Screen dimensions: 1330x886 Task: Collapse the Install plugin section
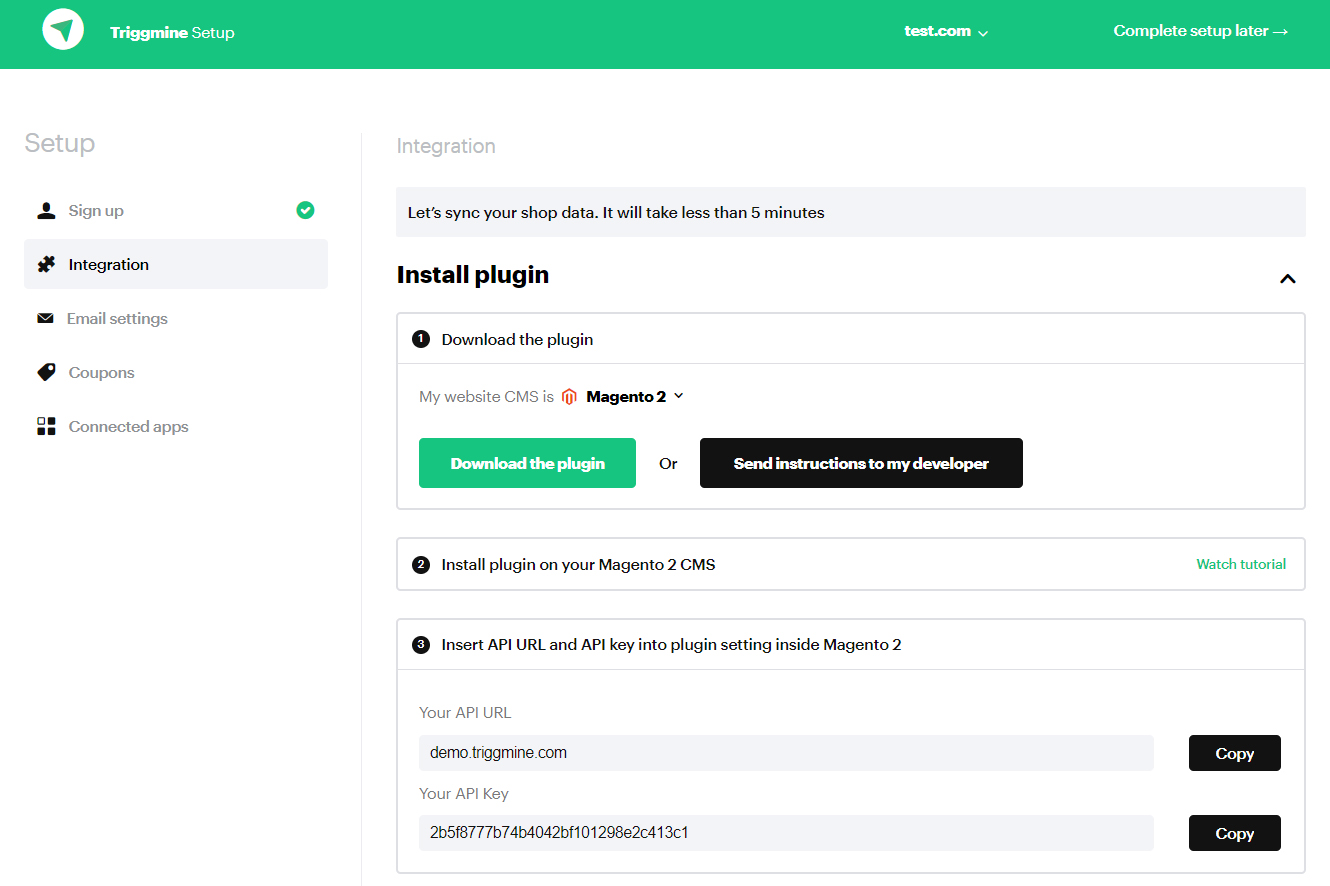(1288, 279)
